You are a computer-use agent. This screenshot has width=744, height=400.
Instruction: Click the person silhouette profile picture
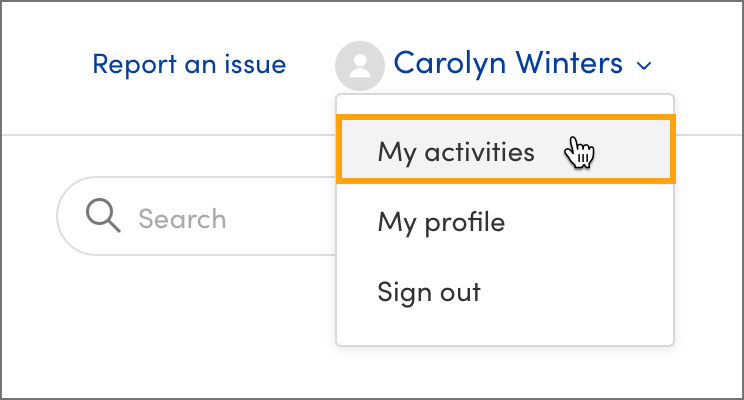coord(360,66)
